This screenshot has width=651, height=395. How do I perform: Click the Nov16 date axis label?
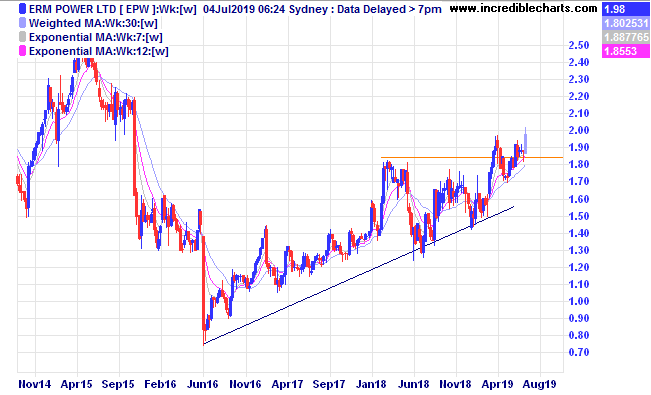(245, 384)
